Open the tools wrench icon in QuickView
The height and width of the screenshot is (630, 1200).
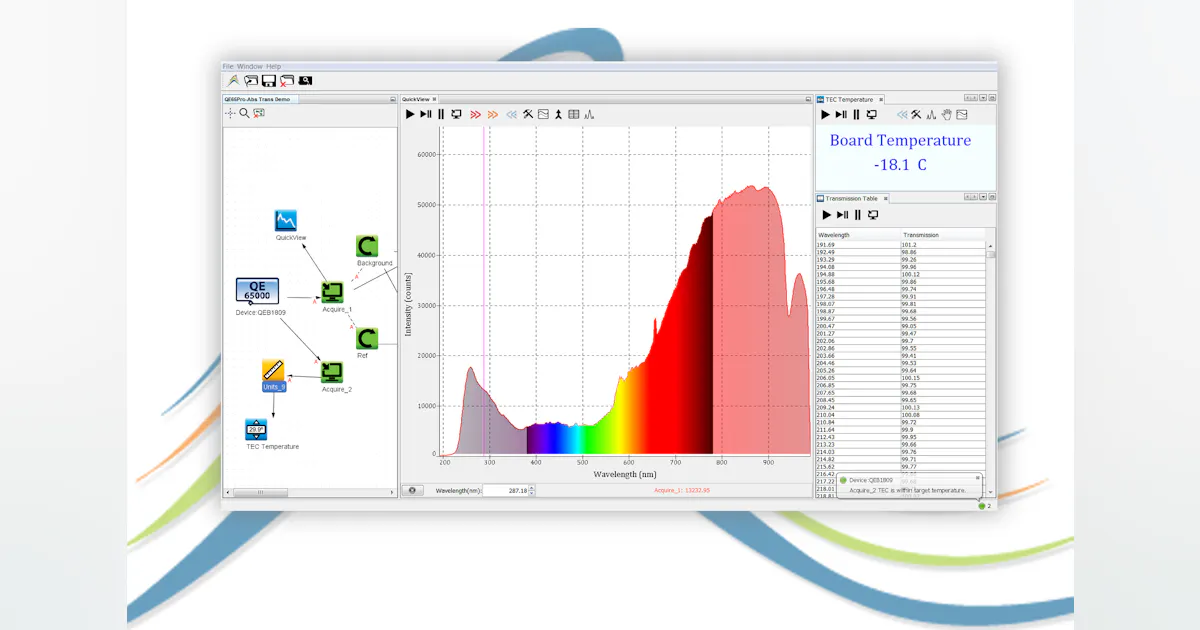click(x=528, y=114)
